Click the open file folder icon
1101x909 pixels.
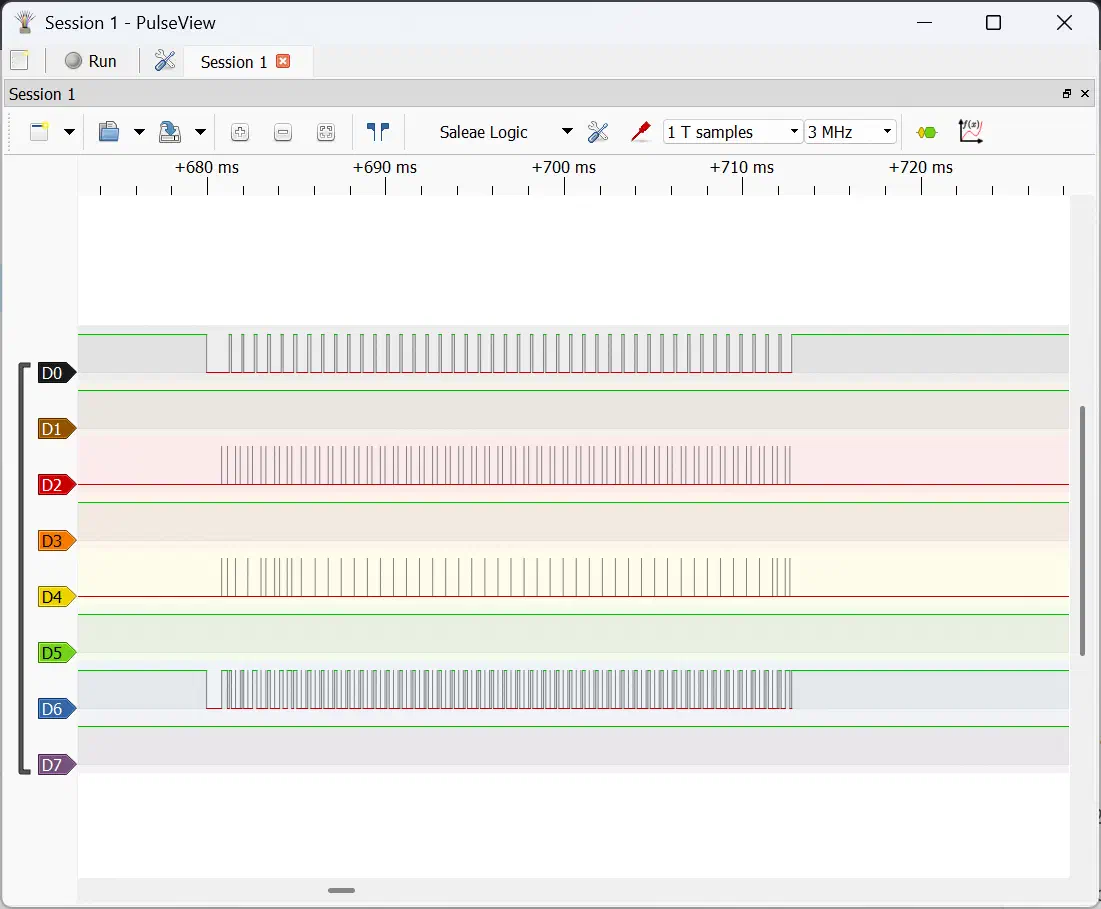coord(108,131)
